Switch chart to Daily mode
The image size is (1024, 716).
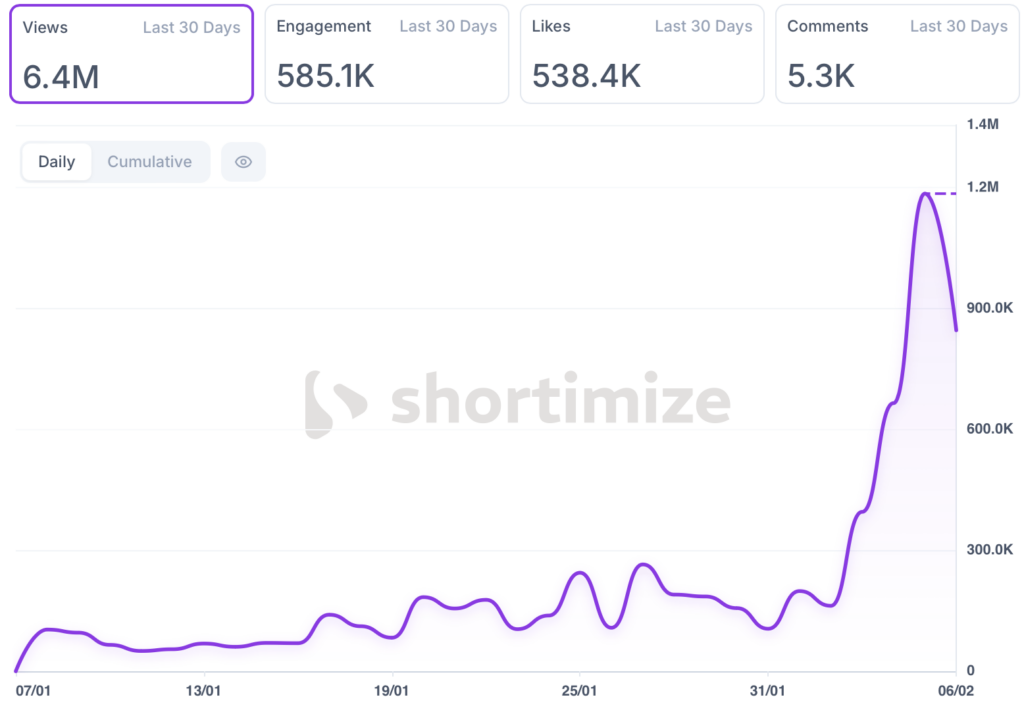click(57, 162)
